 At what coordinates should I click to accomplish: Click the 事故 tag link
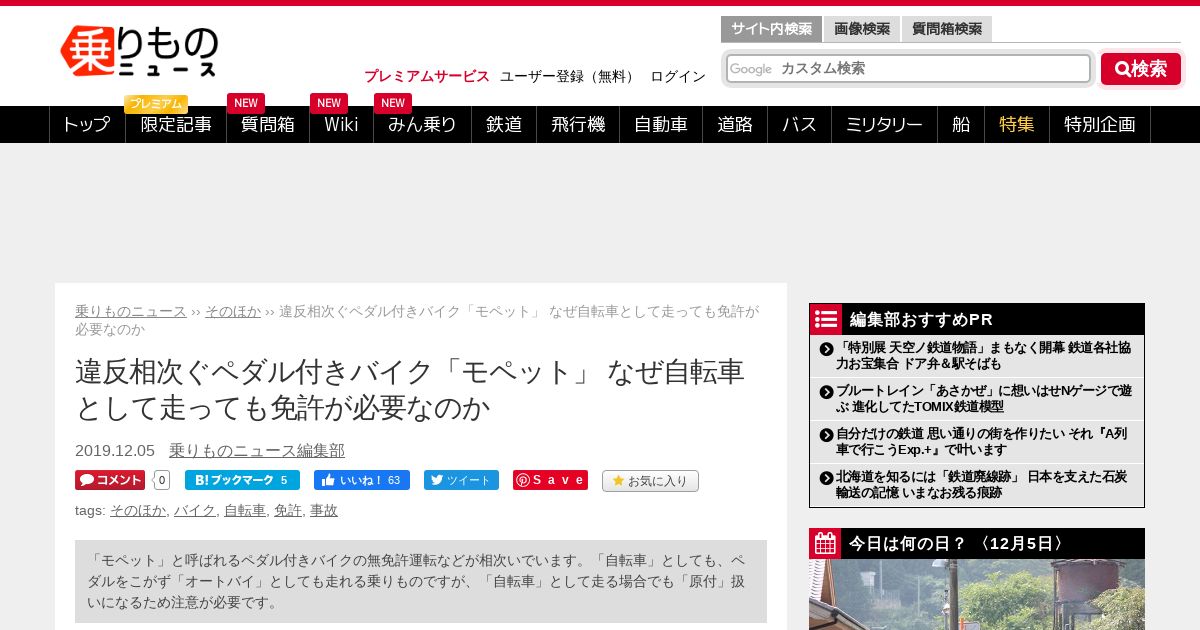(324, 511)
